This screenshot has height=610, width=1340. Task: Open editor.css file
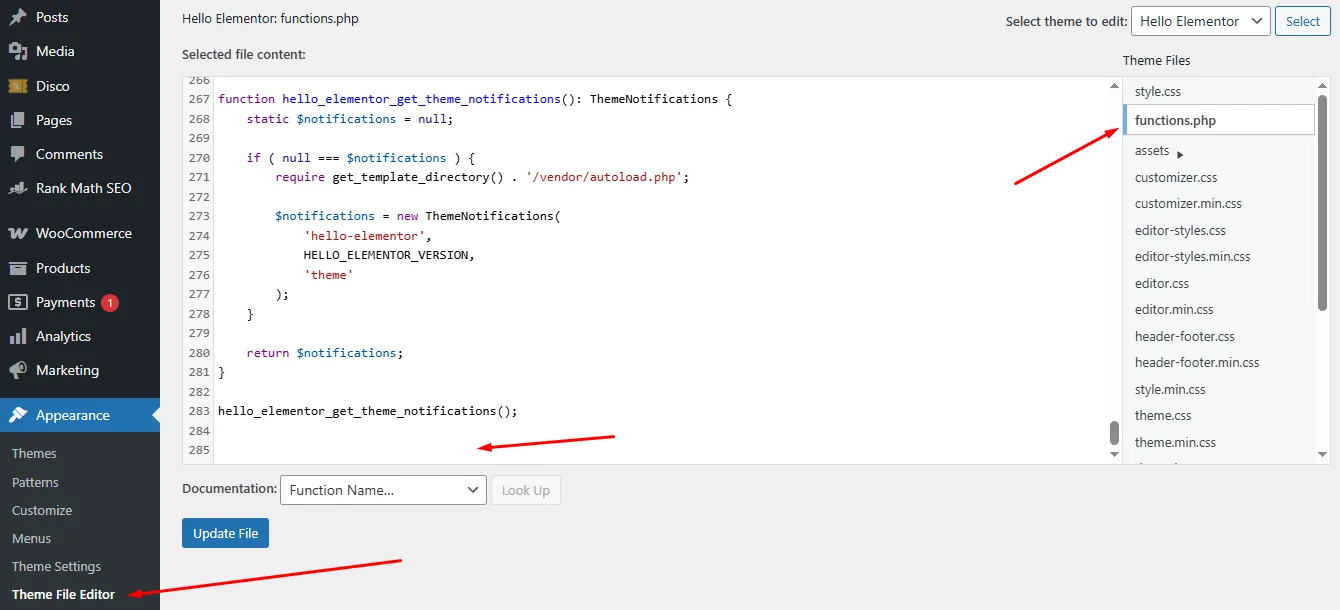tap(1162, 283)
